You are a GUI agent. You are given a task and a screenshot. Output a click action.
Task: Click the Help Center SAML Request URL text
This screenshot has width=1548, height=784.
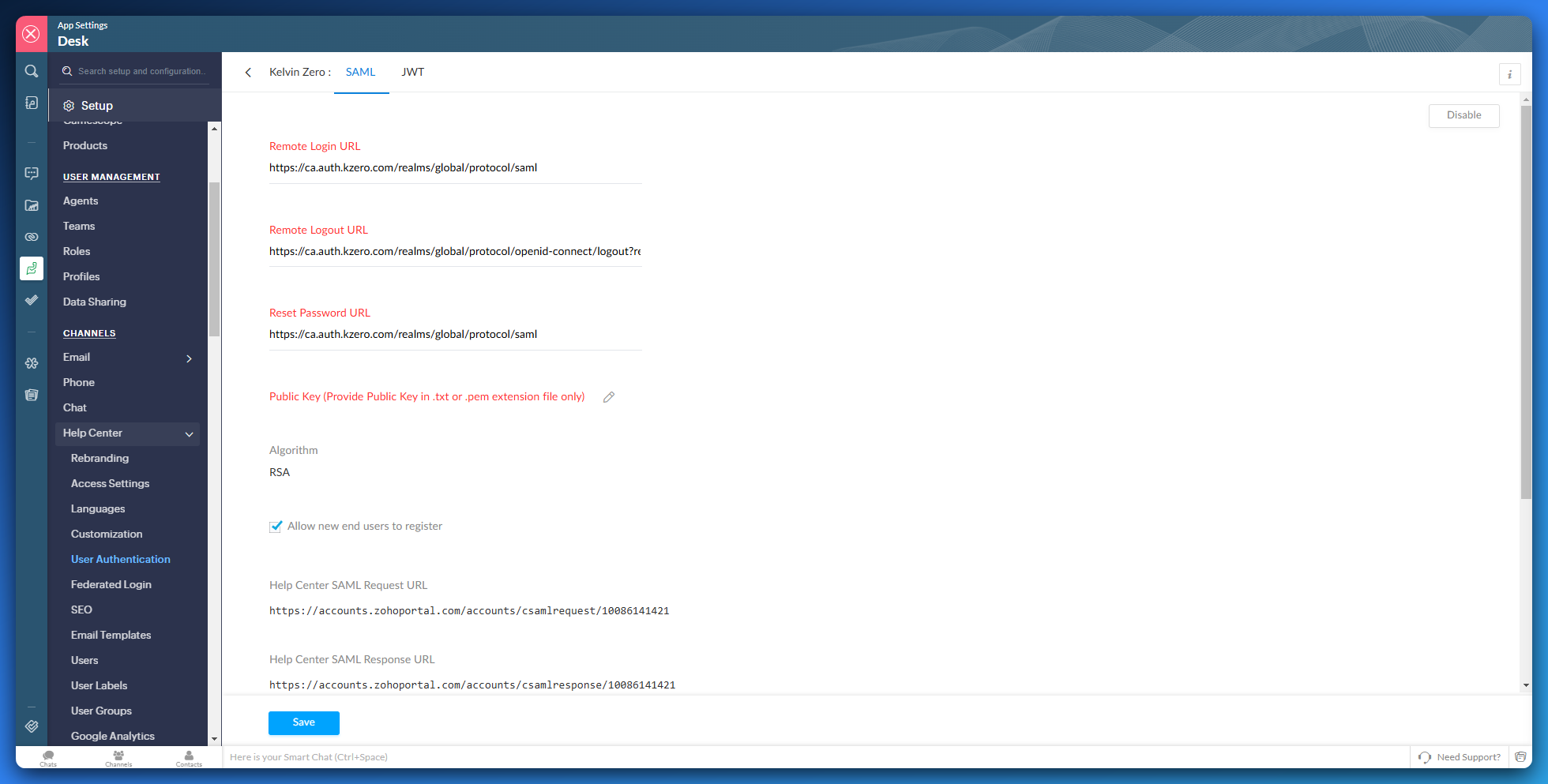[x=469, y=611]
